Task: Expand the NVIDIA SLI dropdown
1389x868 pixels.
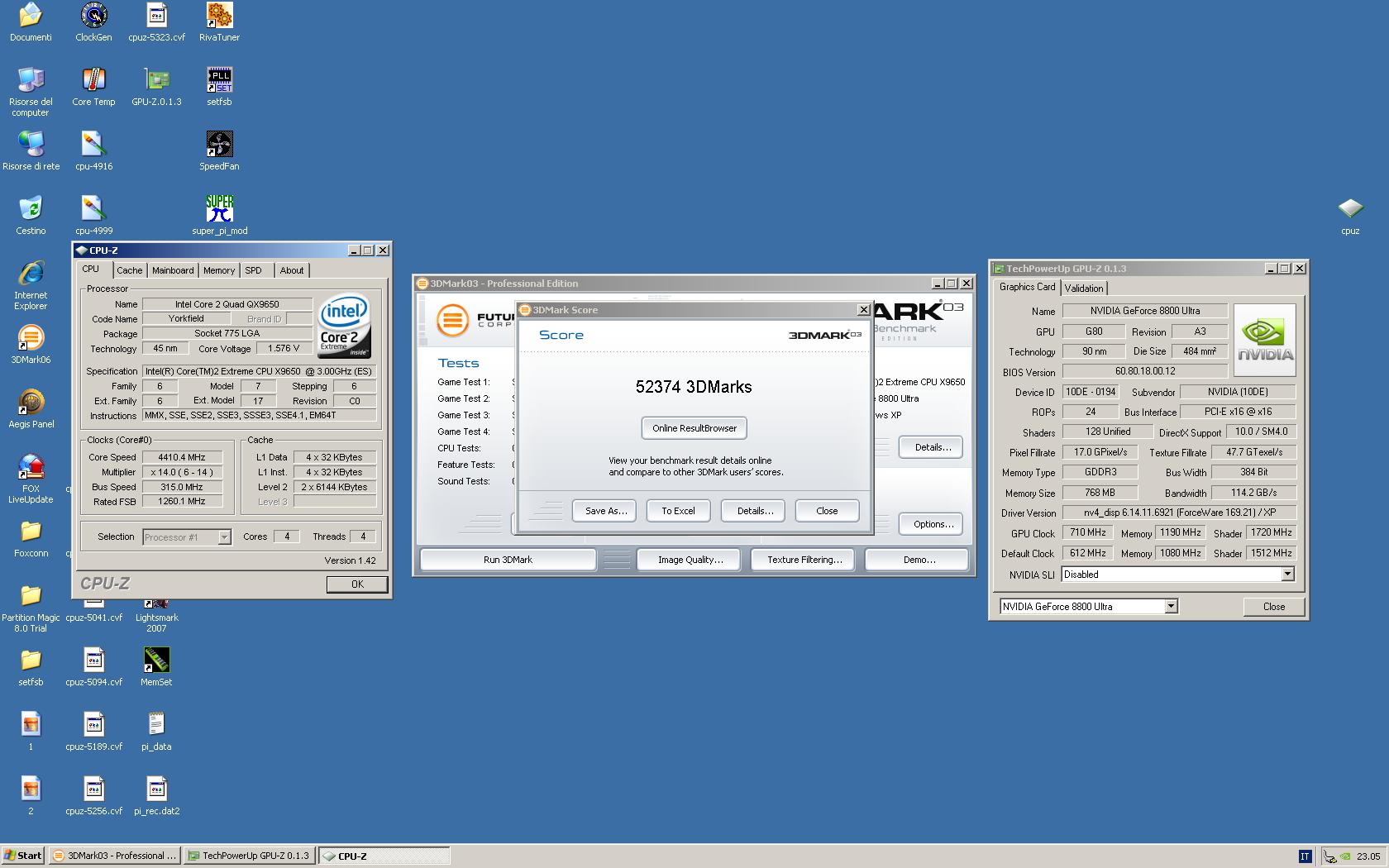Action: [1287, 574]
